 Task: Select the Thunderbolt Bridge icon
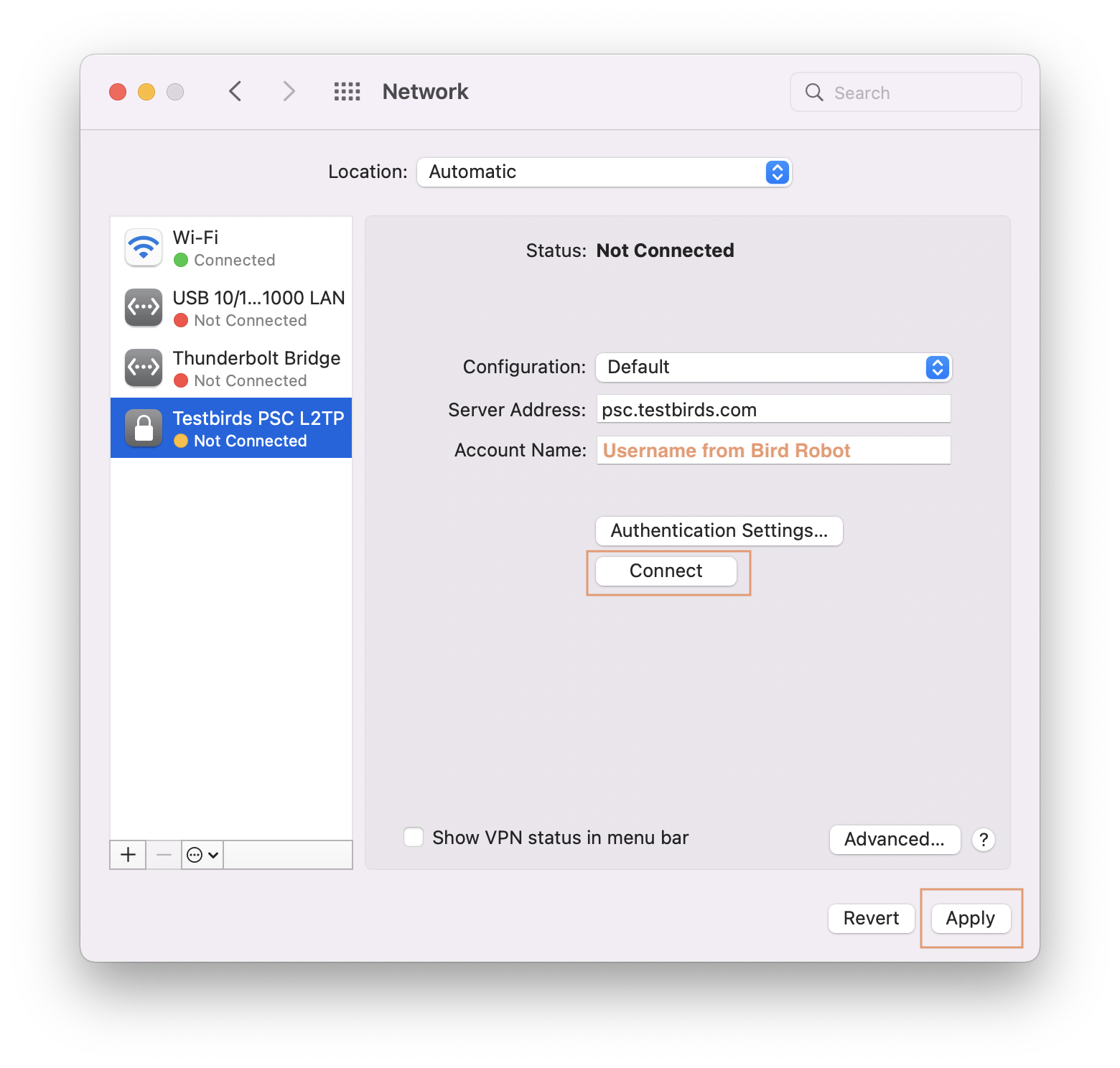click(143, 367)
